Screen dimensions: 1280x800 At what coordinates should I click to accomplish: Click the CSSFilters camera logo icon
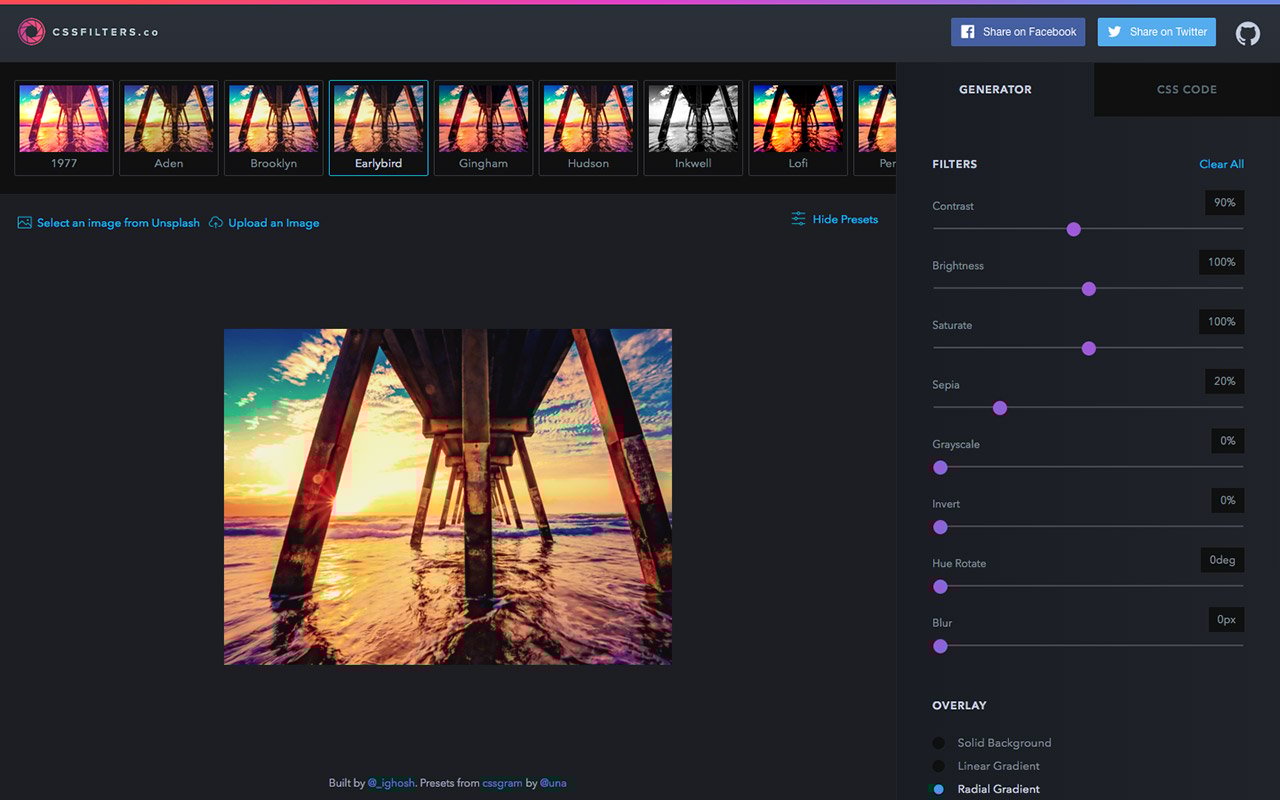point(34,31)
